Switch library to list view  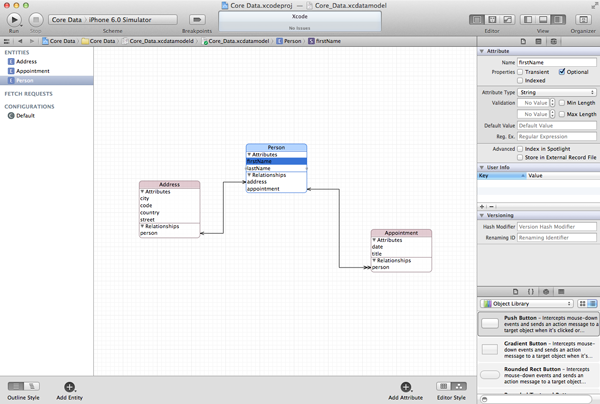[x=592, y=304]
